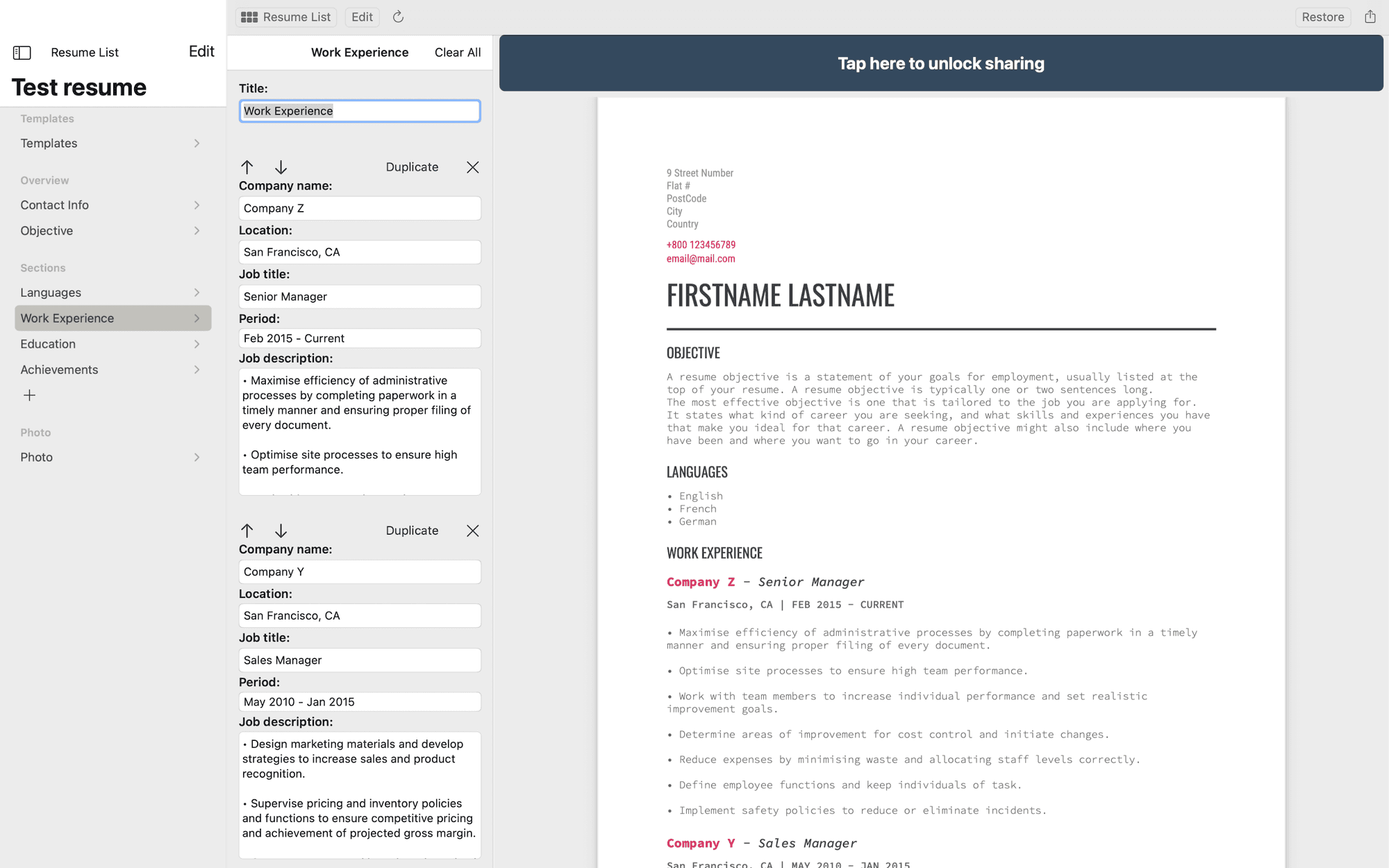
Task: Click the move-down arrow for Company Z entry
Action: 281,167
